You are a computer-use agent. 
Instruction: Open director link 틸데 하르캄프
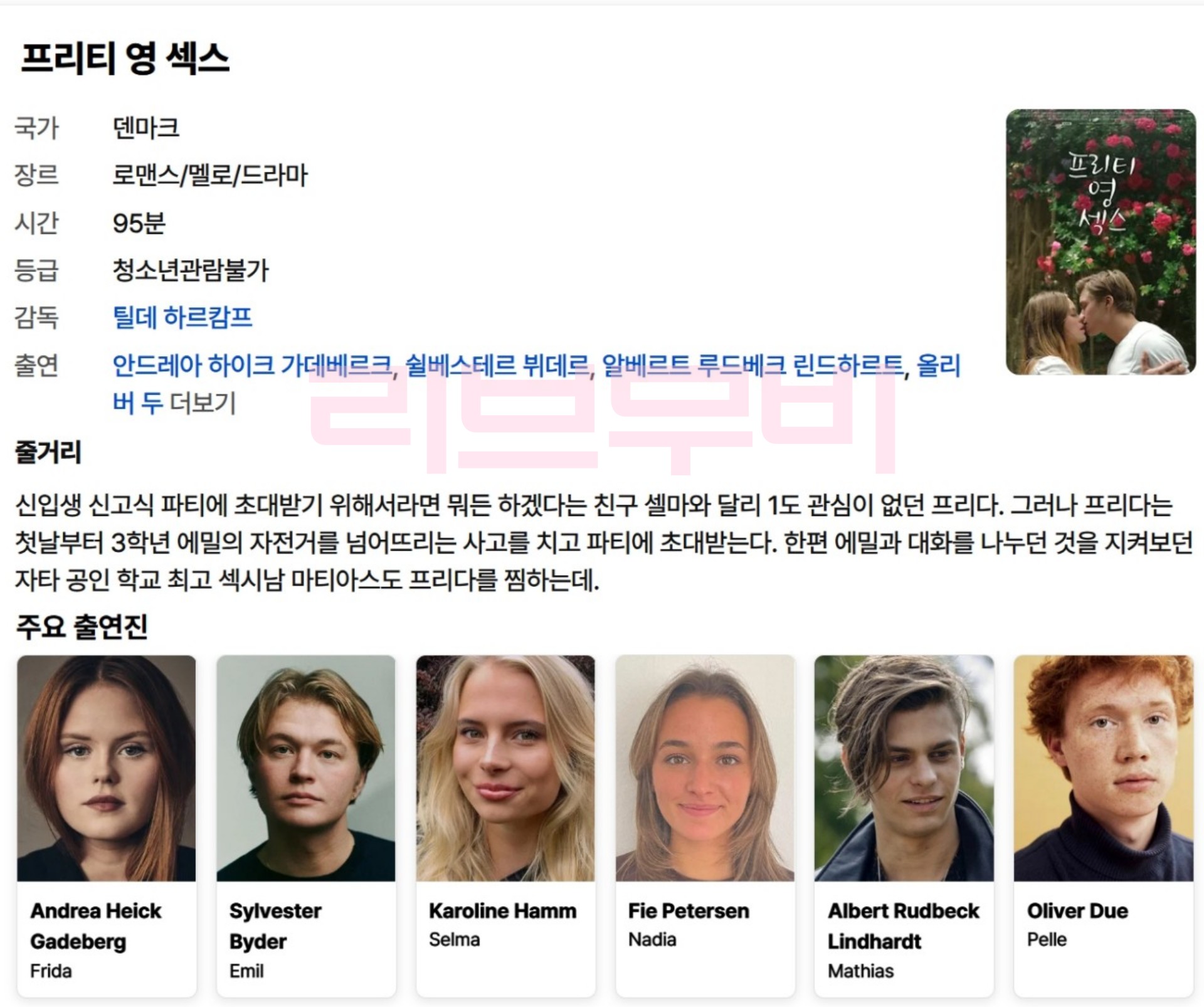(x=182, y=317)
